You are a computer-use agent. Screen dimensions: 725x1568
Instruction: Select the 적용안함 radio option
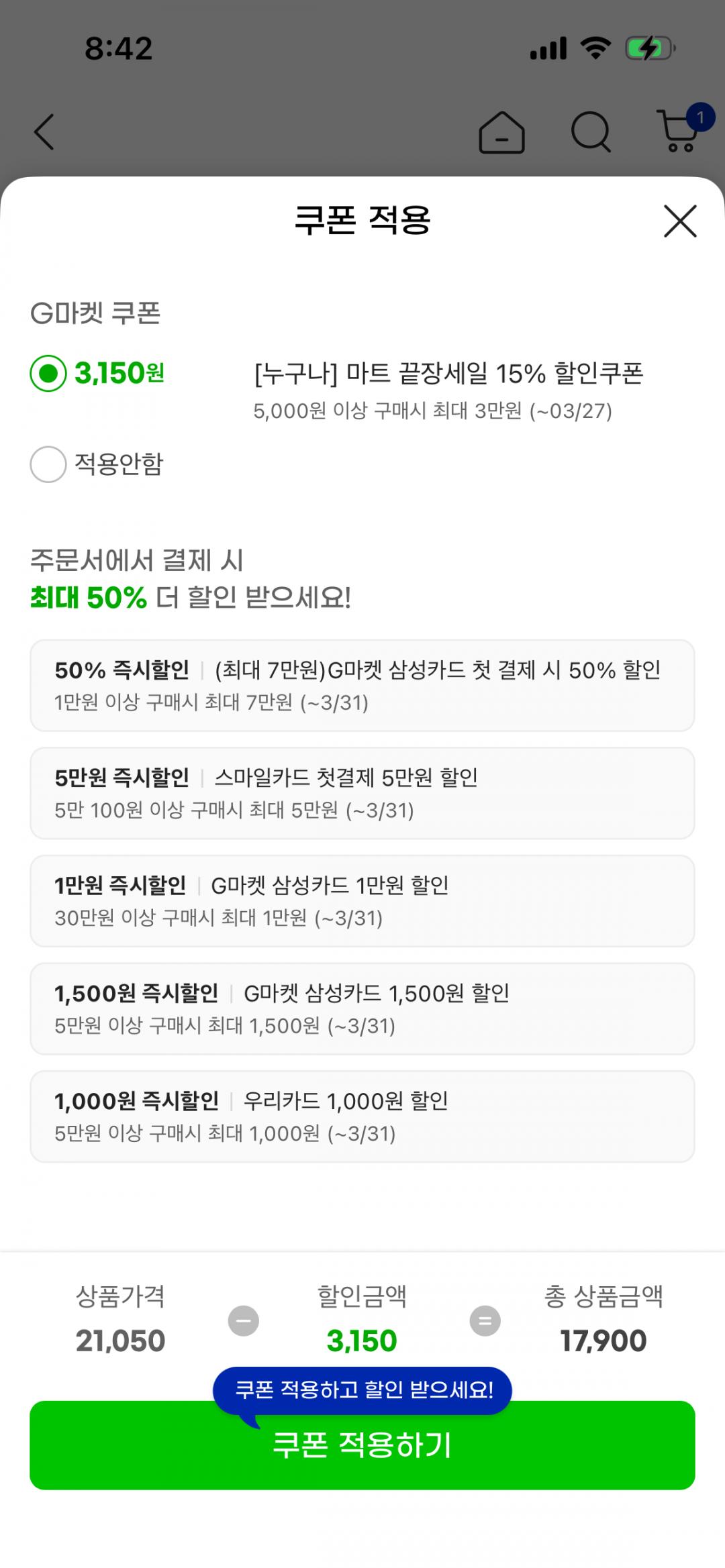click(x=48, y=464)
